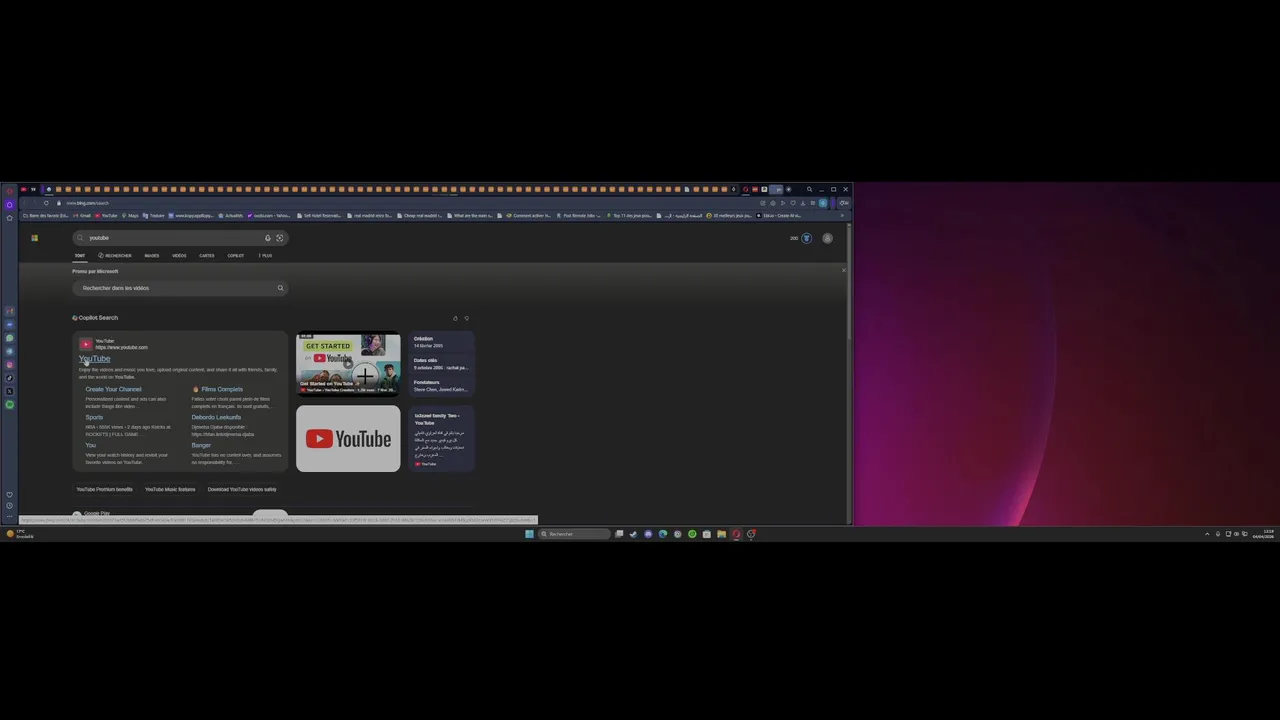Click the thumbs-up feedback icon
Viewport: 1280px width, 720px height.
(455, 319)
